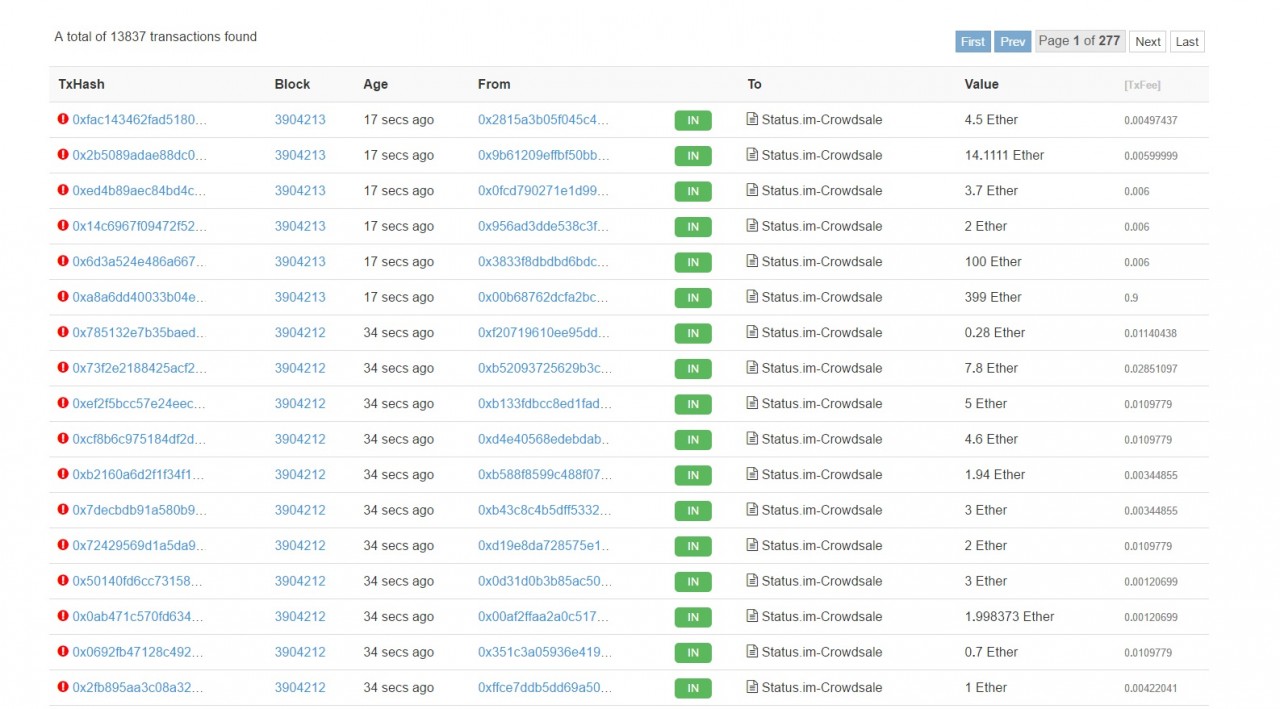The width and height of the screenshot is (1280, 709).
Task: Click red error icon beside 0xcf8b6c975184df2d hash
Action: point(64,439)
